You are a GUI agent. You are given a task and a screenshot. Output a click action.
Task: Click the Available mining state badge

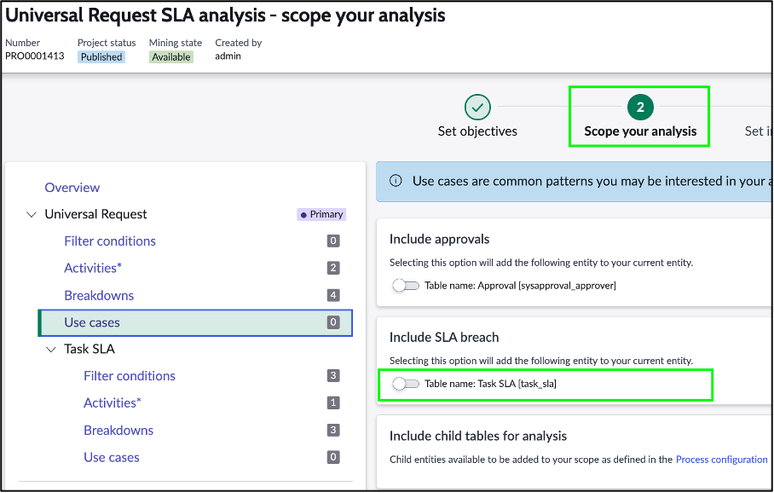click(x=171, y=57)
